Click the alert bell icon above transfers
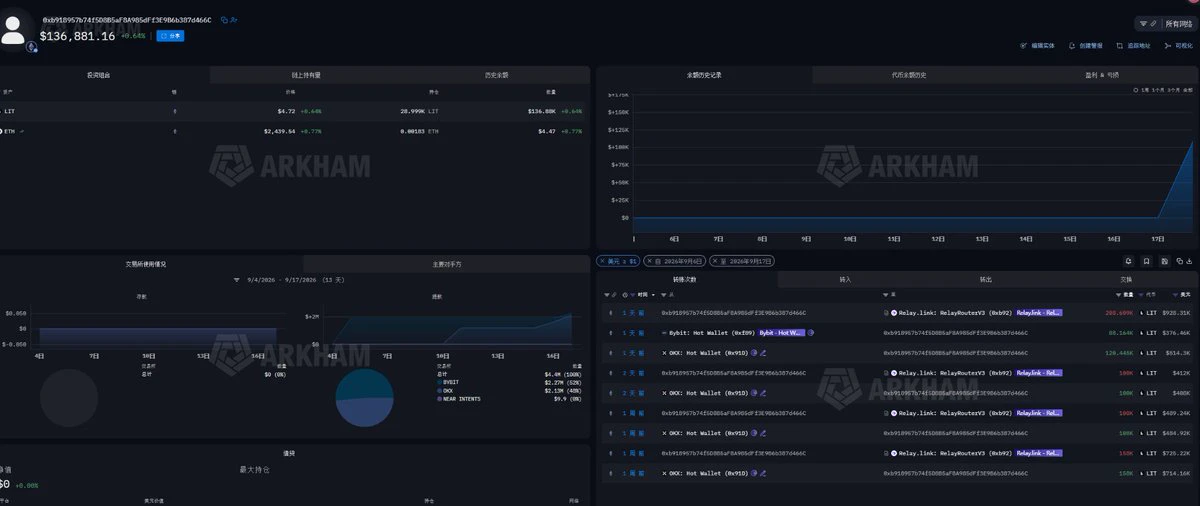 (1128, 261)
